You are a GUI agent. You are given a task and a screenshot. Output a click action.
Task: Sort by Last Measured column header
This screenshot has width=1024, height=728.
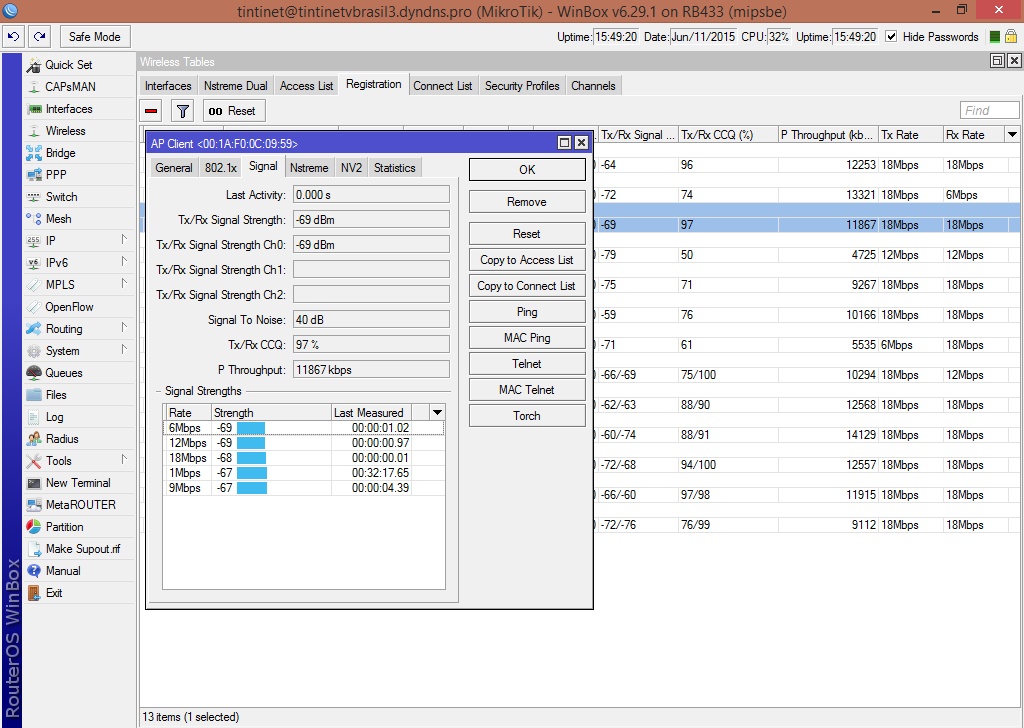click(x=370, y=412)
